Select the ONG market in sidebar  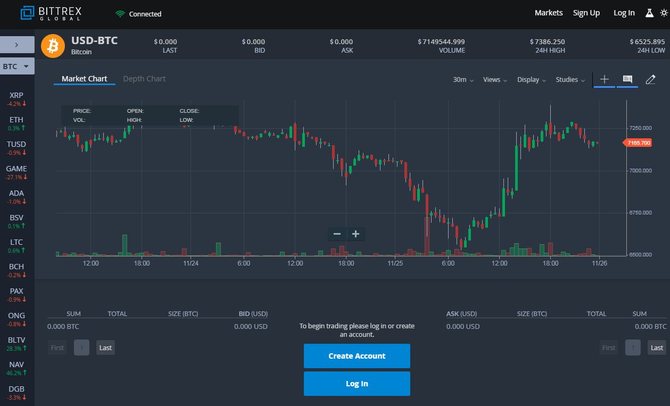[x=16, y=319]
